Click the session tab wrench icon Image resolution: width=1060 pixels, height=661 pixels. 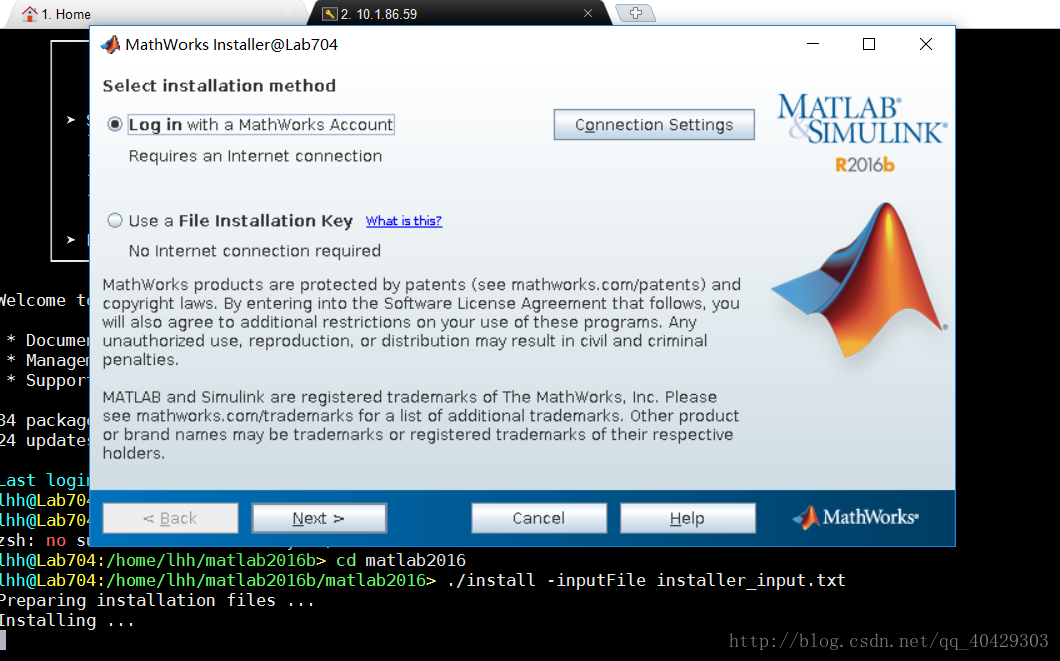pos(329,14)
